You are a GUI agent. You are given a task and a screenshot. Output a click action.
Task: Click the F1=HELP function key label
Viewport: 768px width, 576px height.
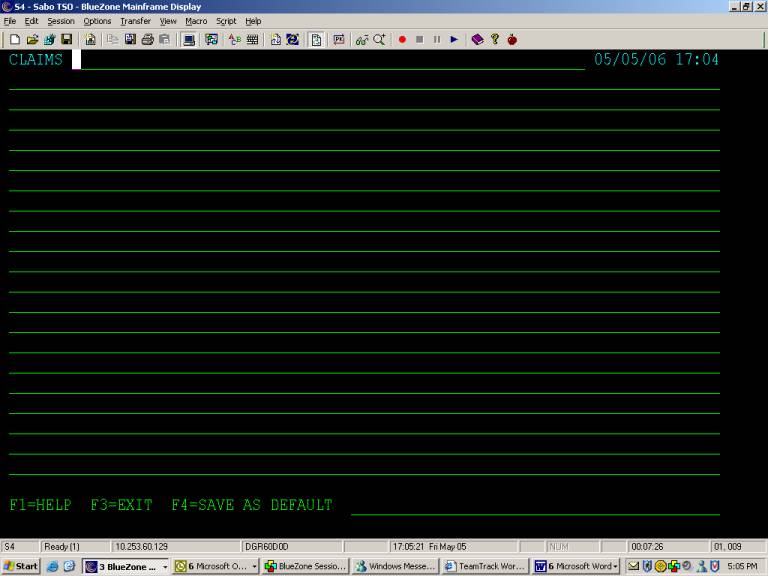click(x=41, y=504)
